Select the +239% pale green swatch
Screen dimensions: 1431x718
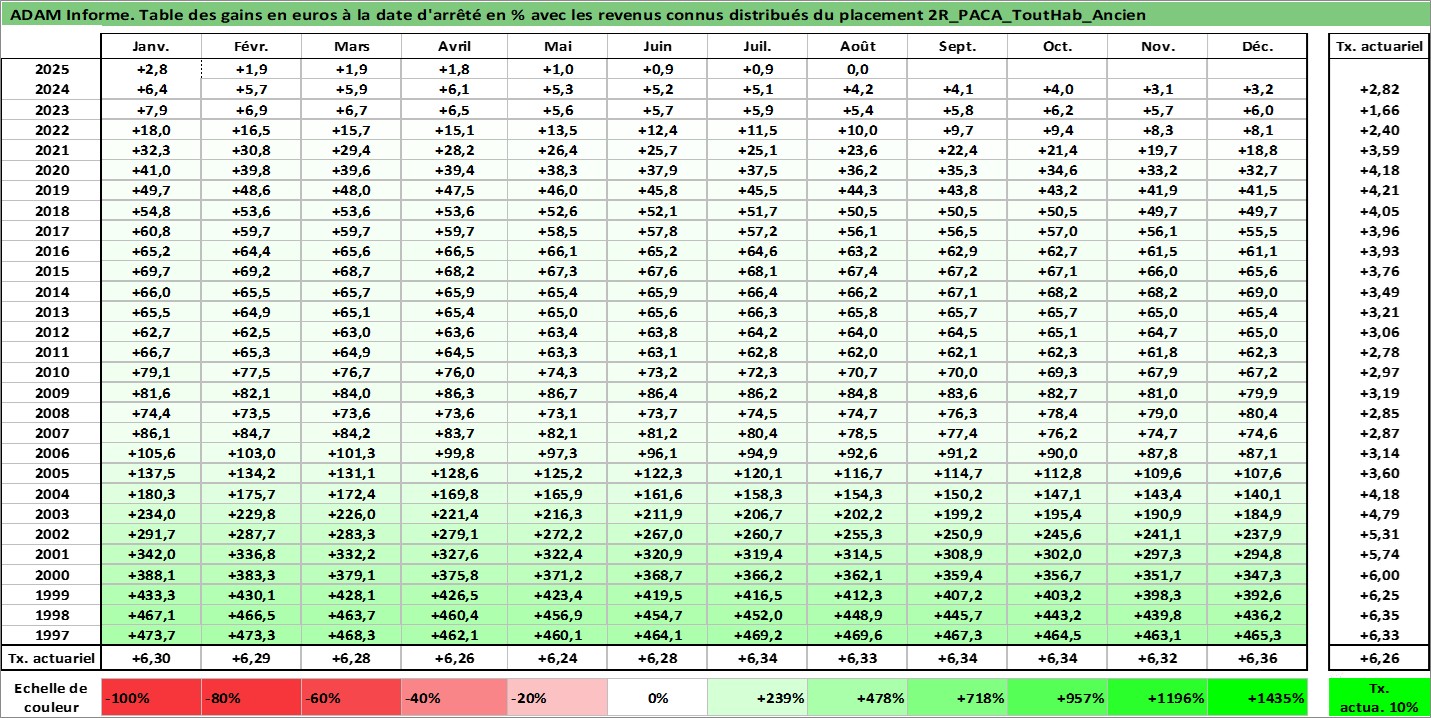click(x=757, y=698)
